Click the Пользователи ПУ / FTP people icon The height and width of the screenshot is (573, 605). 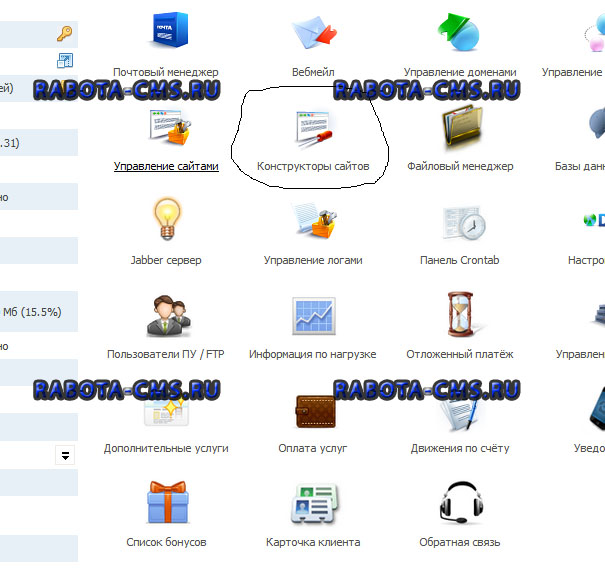coord(169,315)
